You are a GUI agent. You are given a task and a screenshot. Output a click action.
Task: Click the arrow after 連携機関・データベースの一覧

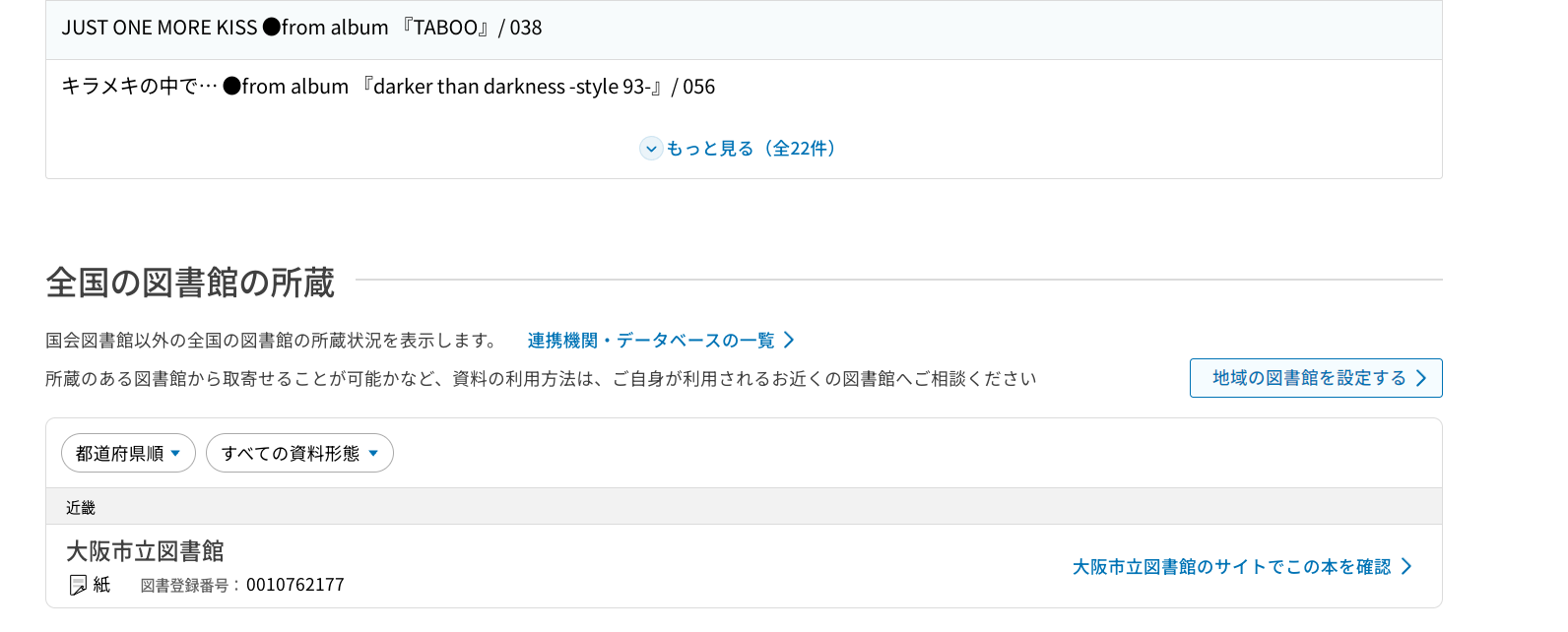tap(789, 341)
